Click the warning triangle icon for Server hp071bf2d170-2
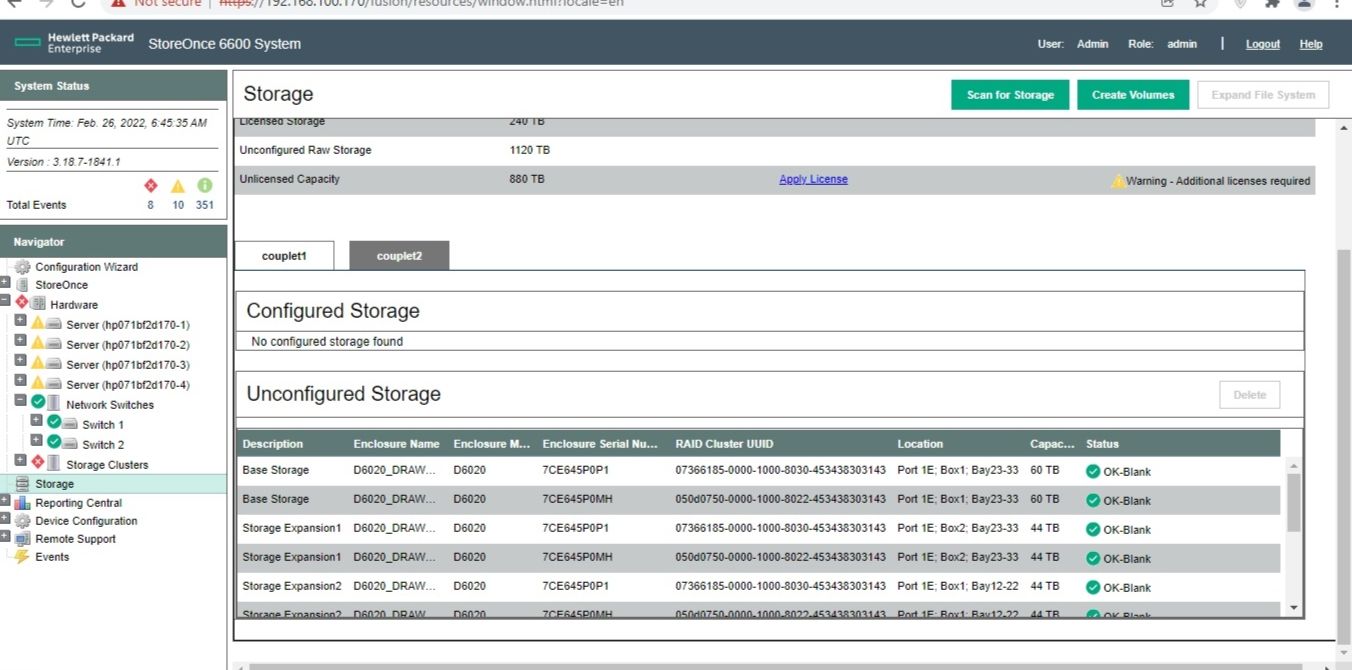 [x=38, y=343]
